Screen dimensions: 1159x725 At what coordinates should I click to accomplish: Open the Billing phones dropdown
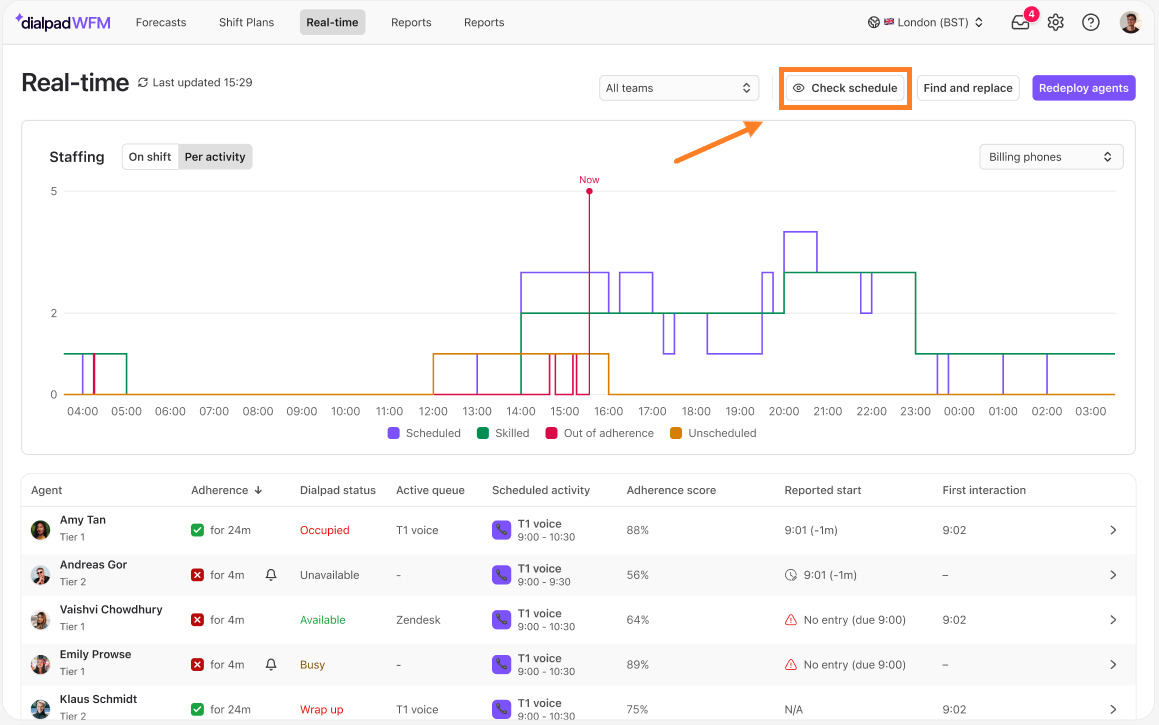click(1051, 157)
